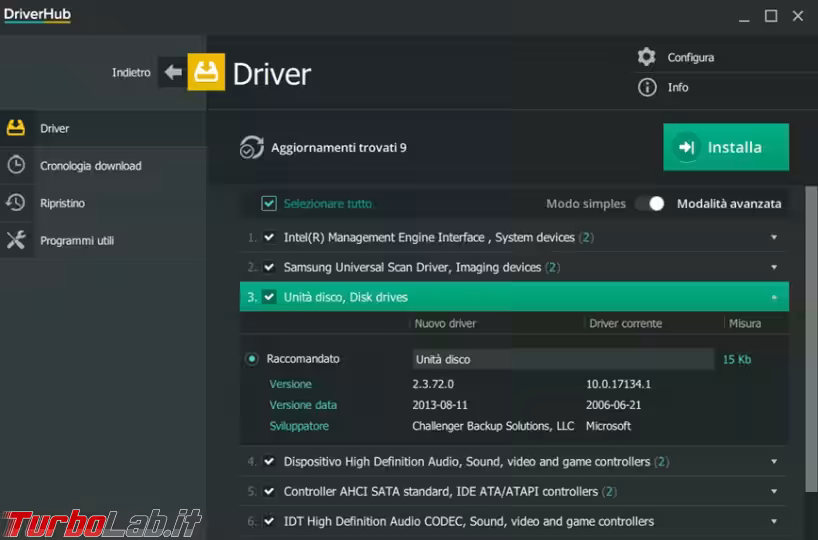Click the Ripristino restore icon
The height and width of the screenshot is (540, 818).
(x=16, y=202)
